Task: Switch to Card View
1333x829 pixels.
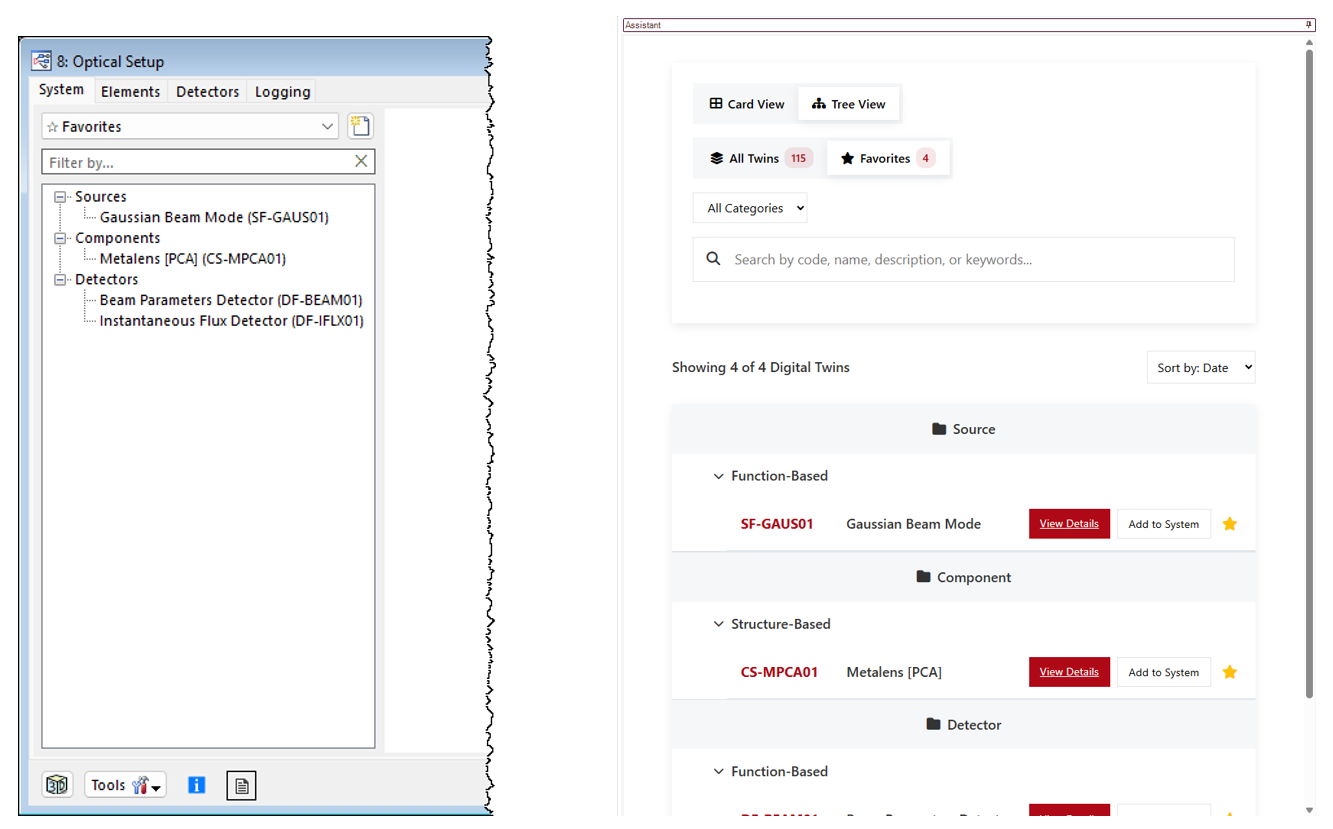Action: 747,104
